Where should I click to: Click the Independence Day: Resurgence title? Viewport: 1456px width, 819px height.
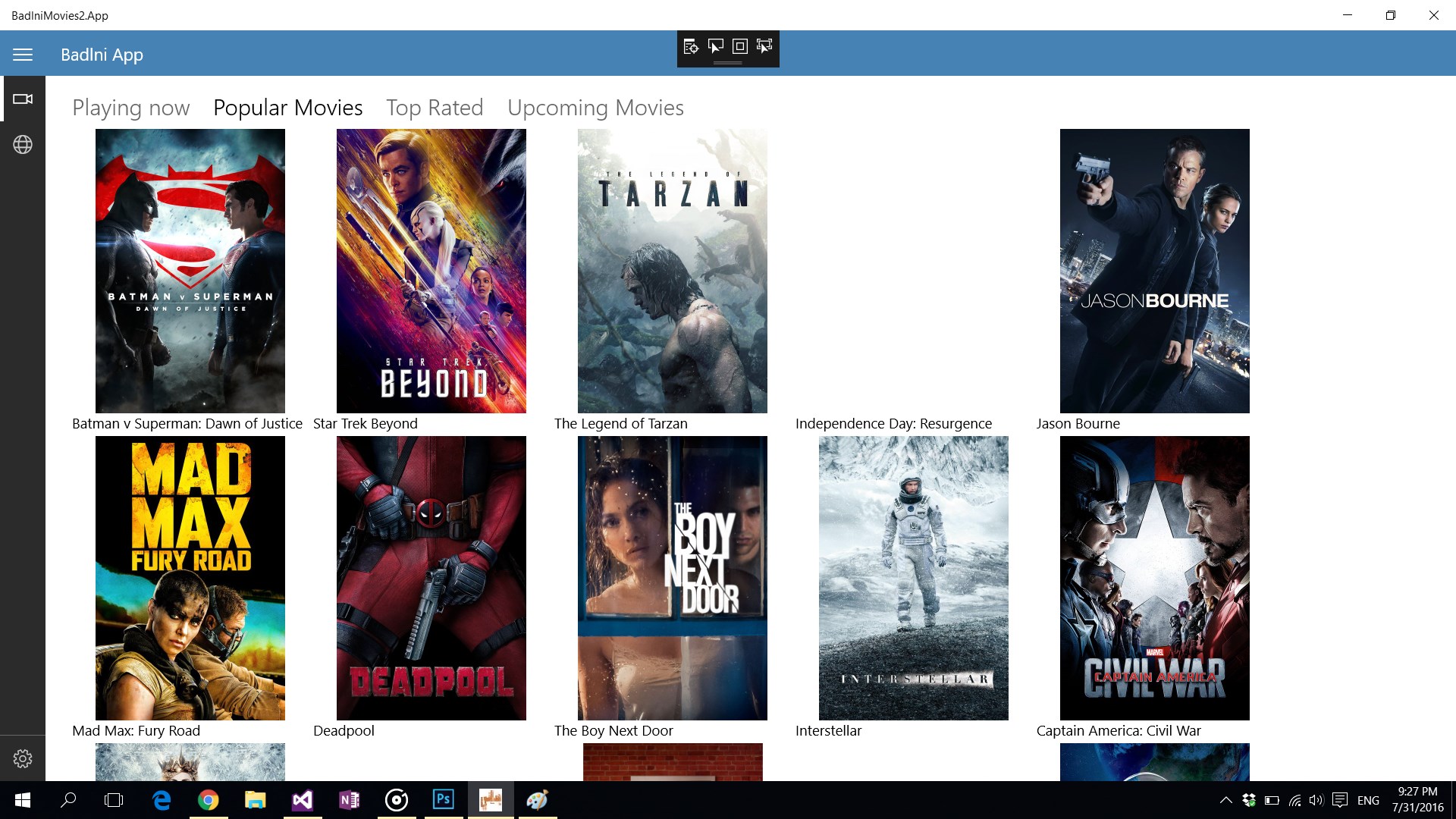coord(893,424)
